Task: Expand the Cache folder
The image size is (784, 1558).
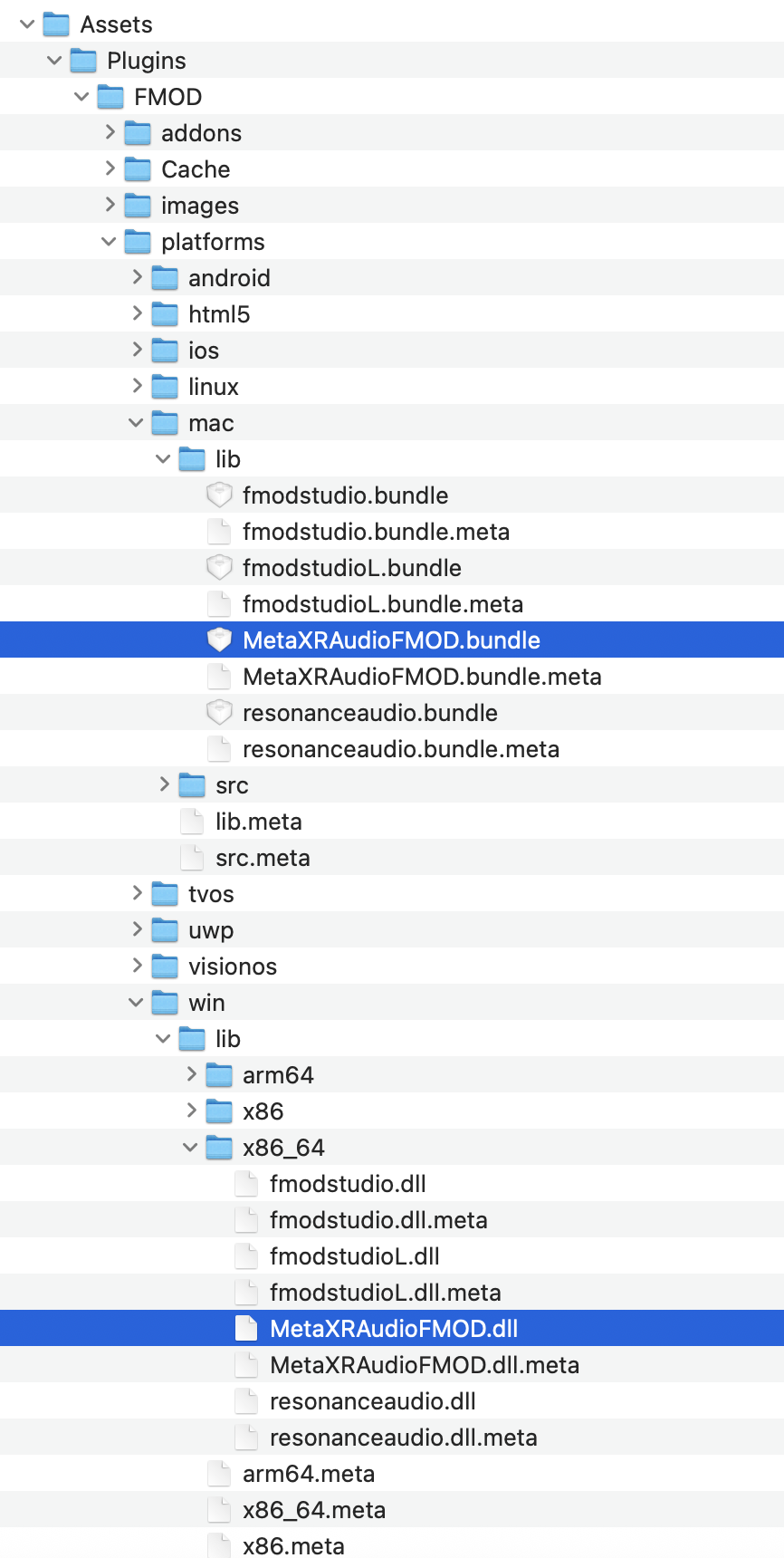Action: (x=110, y=168)
